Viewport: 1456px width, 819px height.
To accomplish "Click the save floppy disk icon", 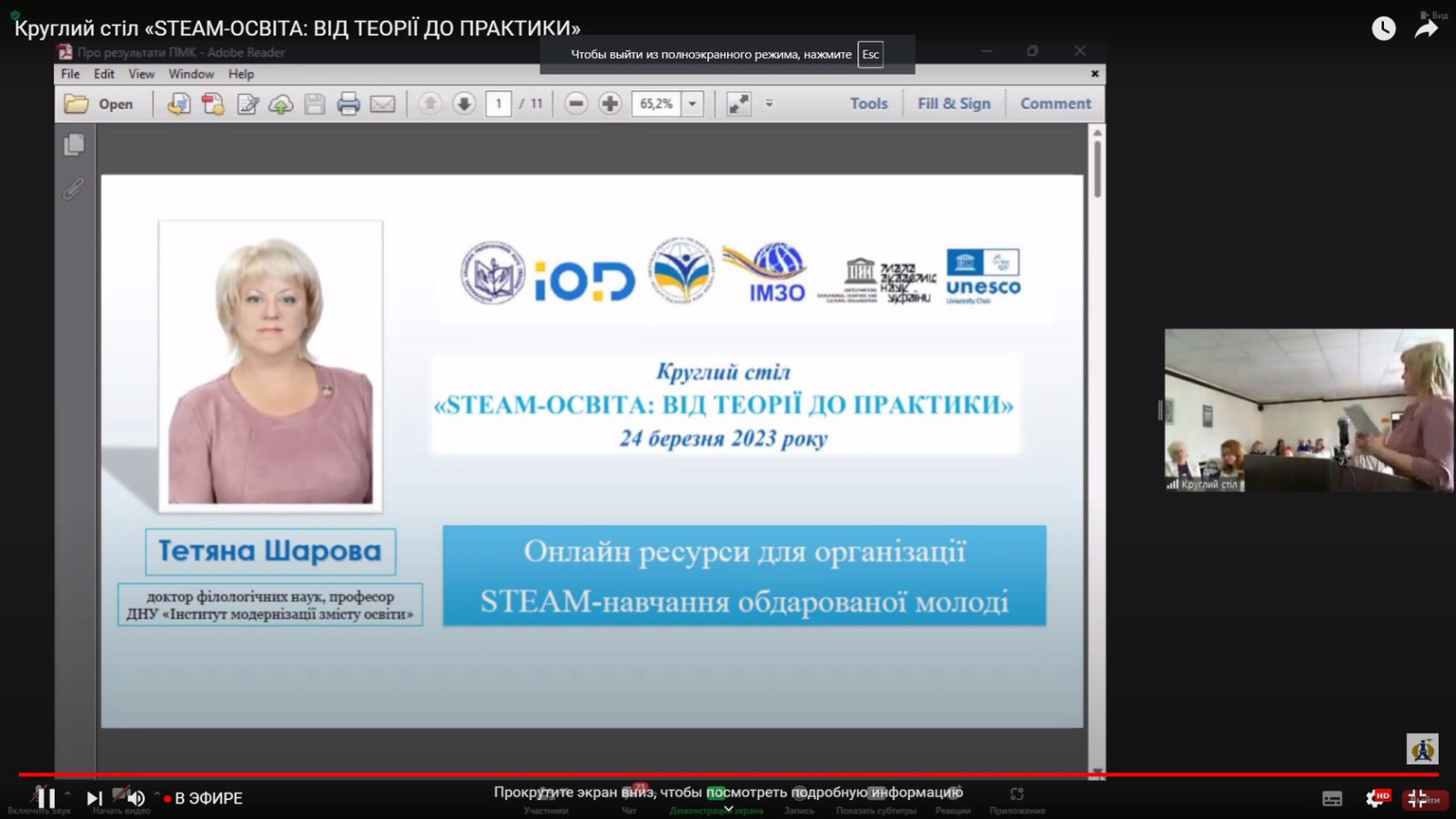I will click(315, 104).
